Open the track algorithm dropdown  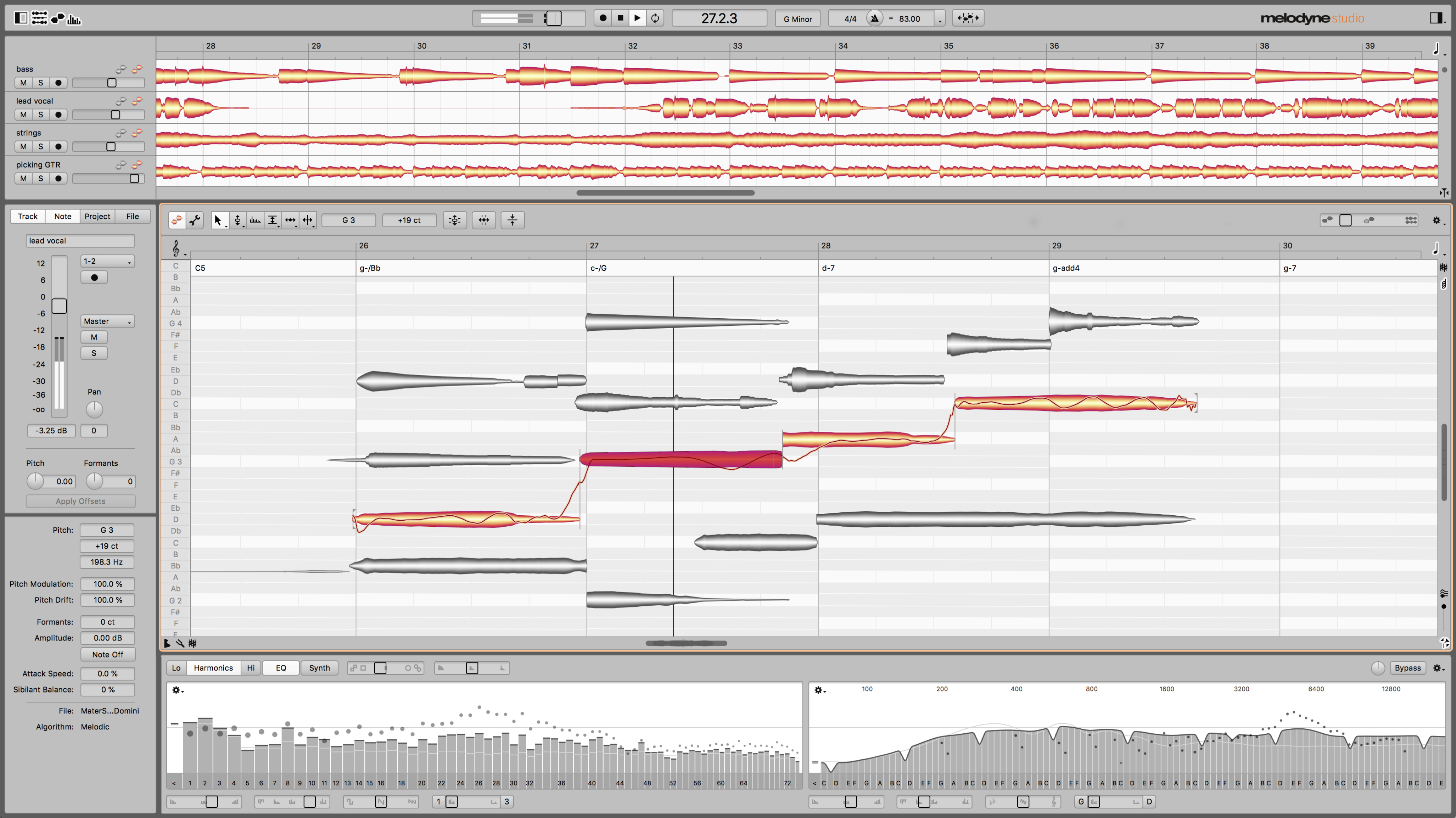[x=97, y=726]
